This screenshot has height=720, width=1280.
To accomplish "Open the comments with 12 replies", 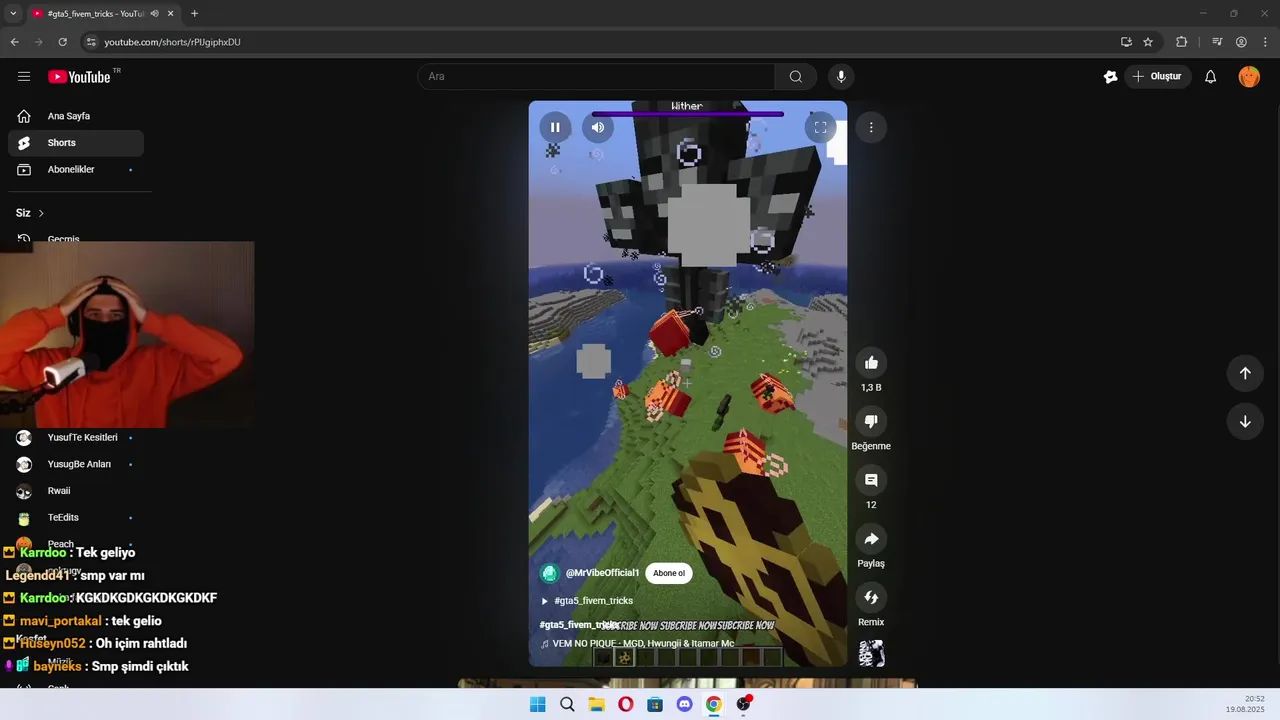I will (871, 480).
